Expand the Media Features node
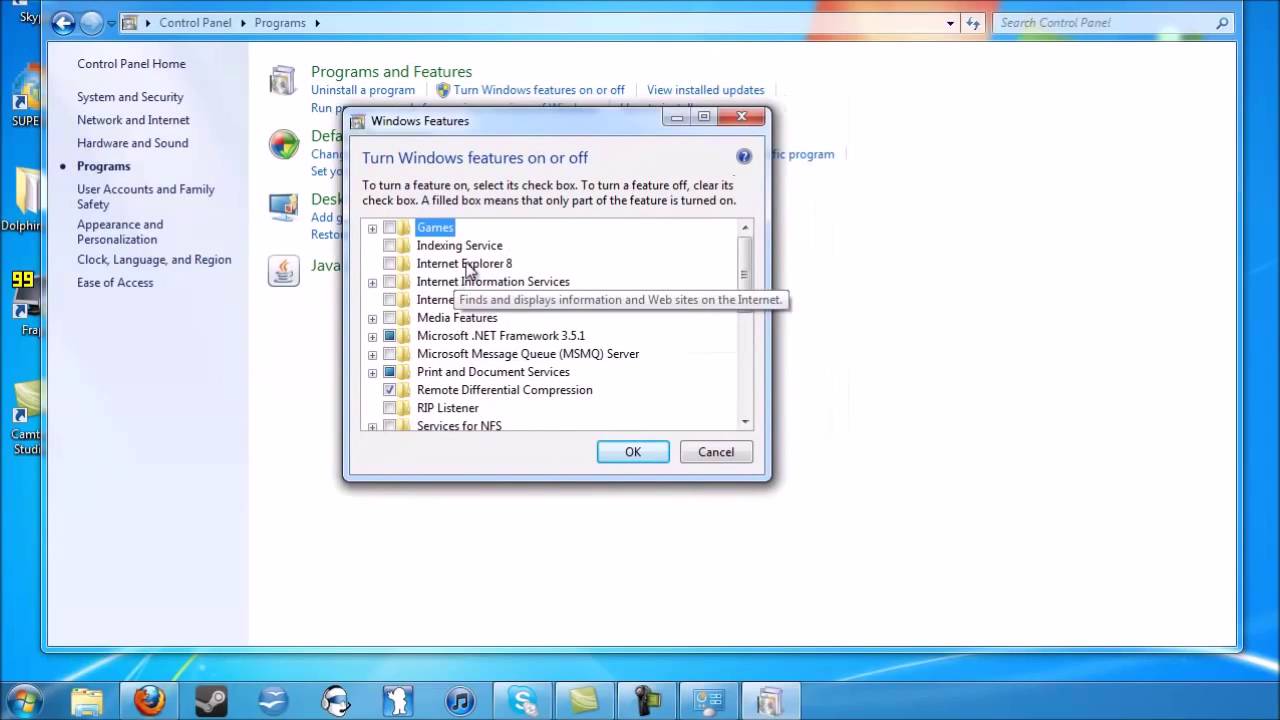Screen dimensions: 1280x720 (x=372, y=318)
